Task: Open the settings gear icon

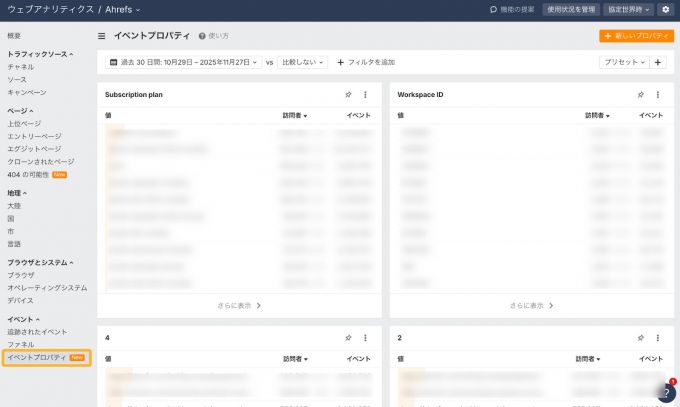Action: click(666, 9)
